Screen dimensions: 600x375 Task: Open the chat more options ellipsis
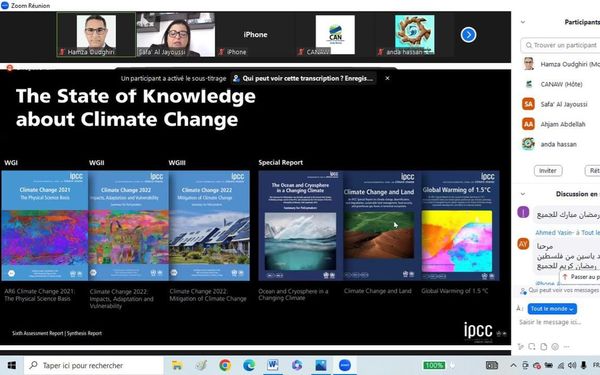tap(567, 347)
